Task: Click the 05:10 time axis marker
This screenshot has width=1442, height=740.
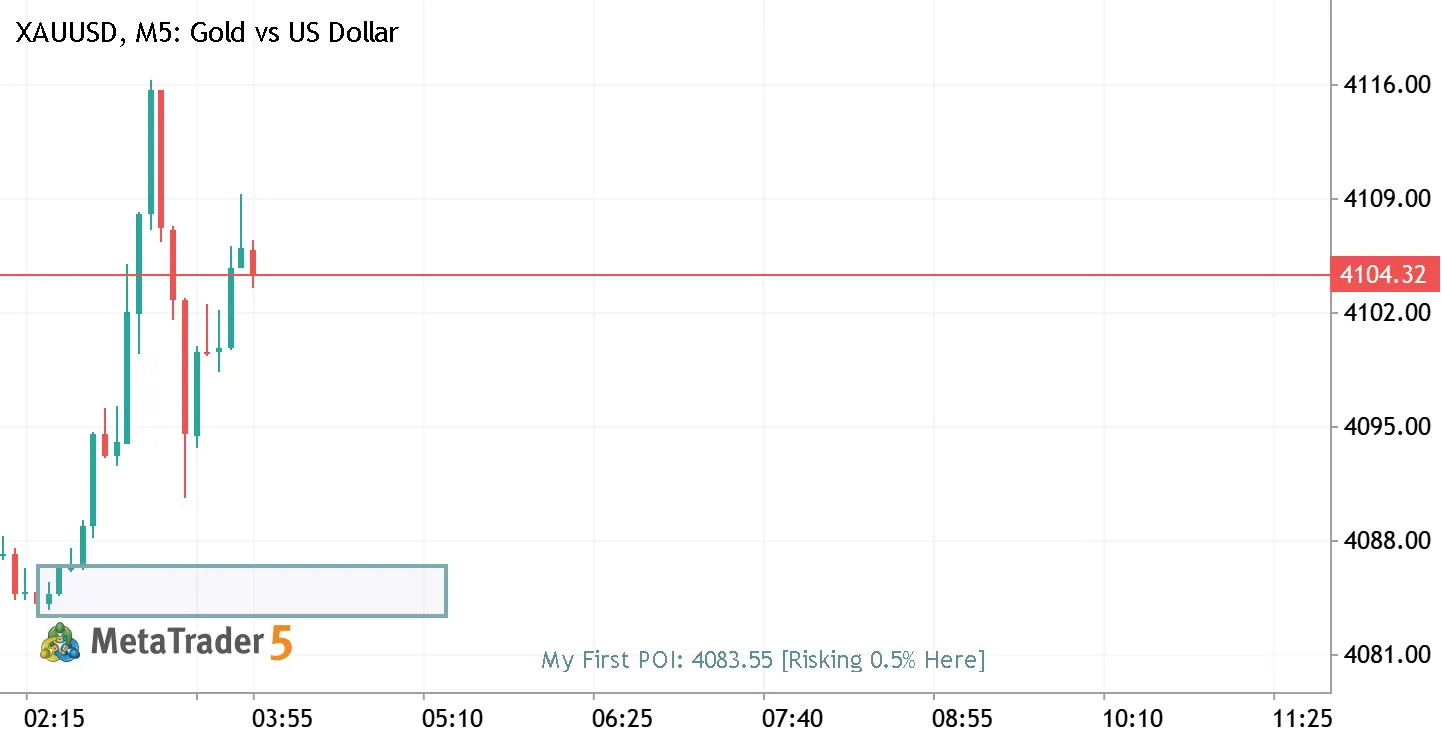Action: click(452, 718)
